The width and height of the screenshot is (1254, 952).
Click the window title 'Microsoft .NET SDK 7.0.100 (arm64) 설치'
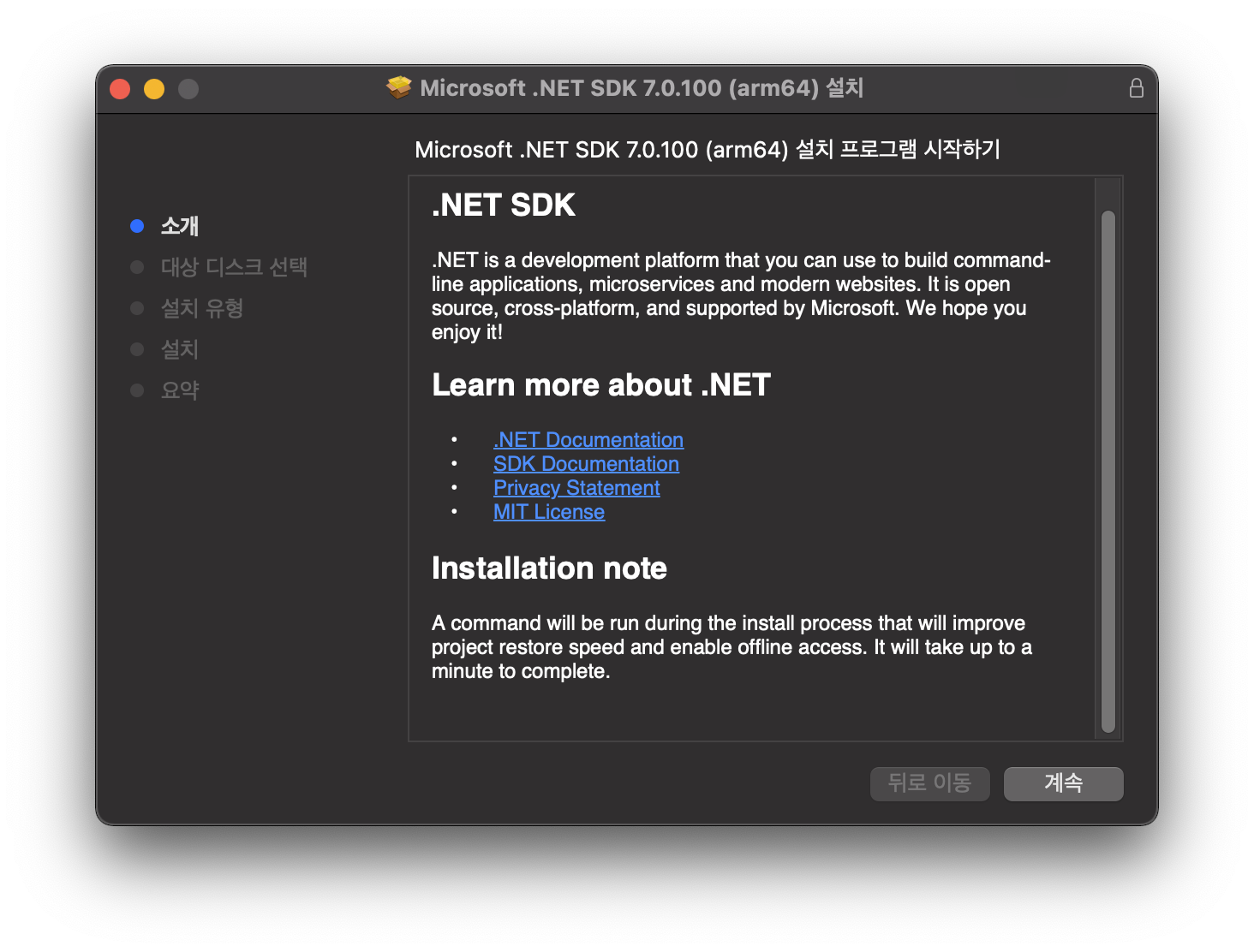pyautogui.click(x=642, y=88)
